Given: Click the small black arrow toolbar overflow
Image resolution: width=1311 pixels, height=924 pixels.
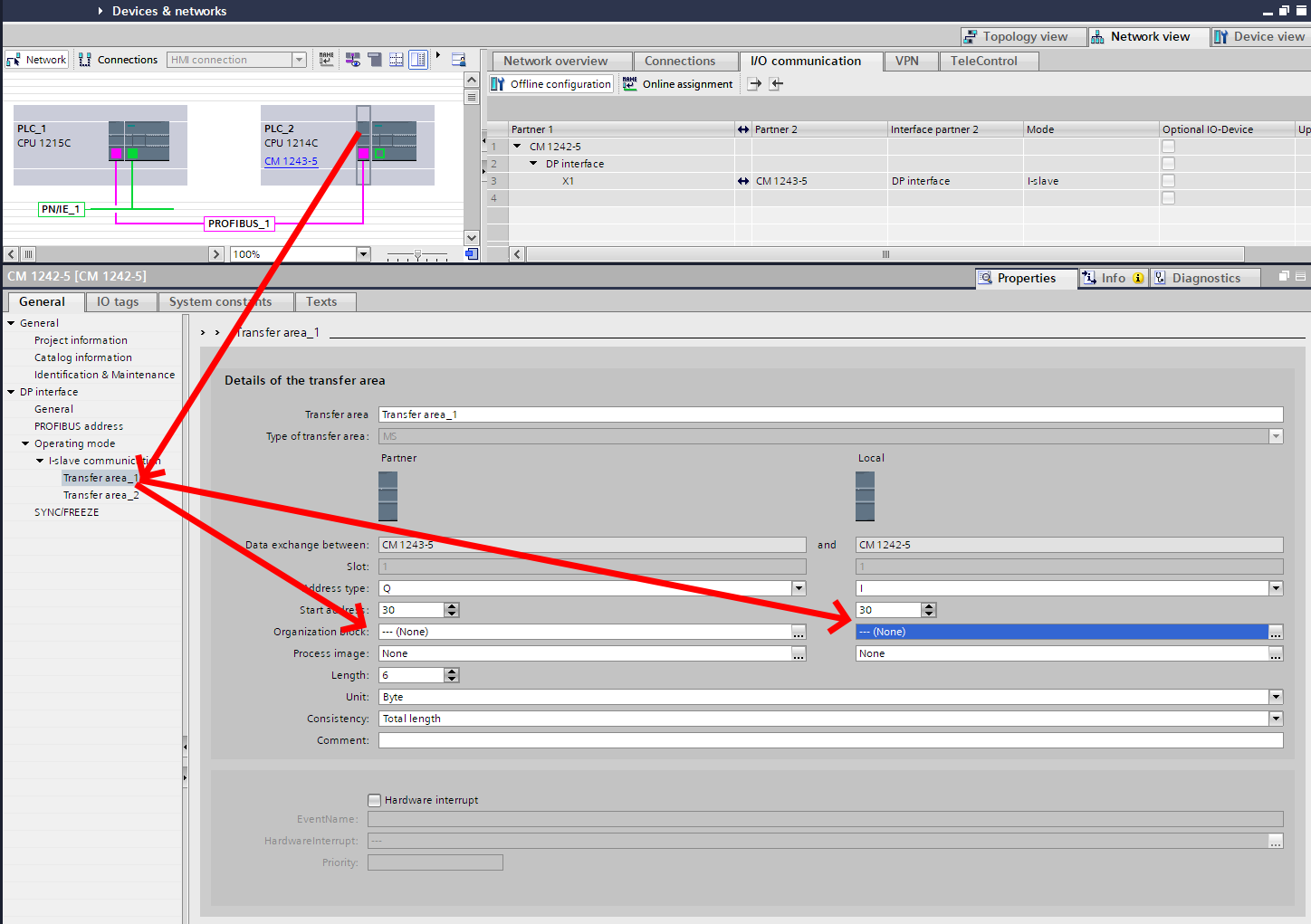Looking at the screenshot, I should 438,56.
